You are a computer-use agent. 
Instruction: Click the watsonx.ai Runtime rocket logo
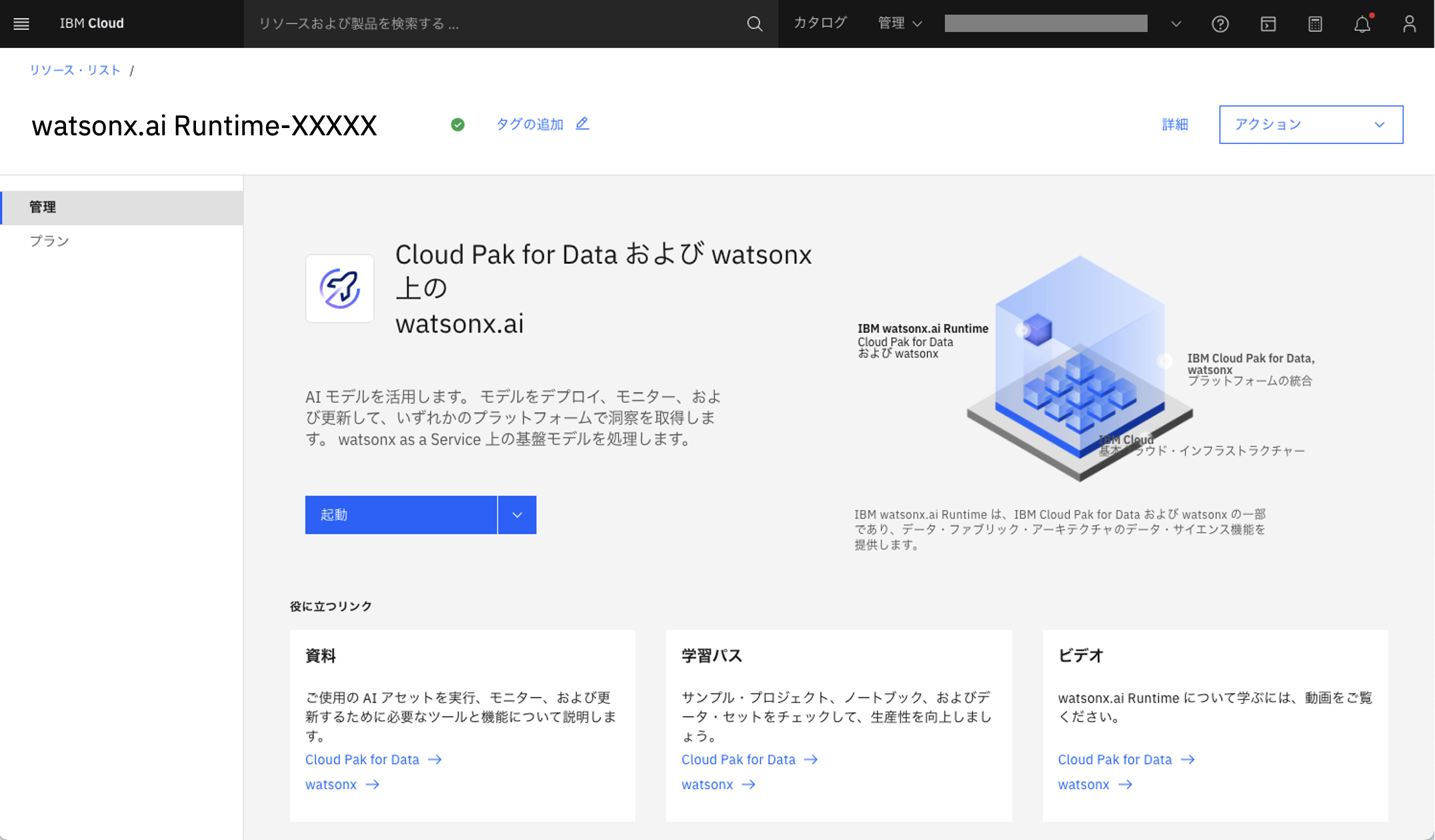[339, 289]
